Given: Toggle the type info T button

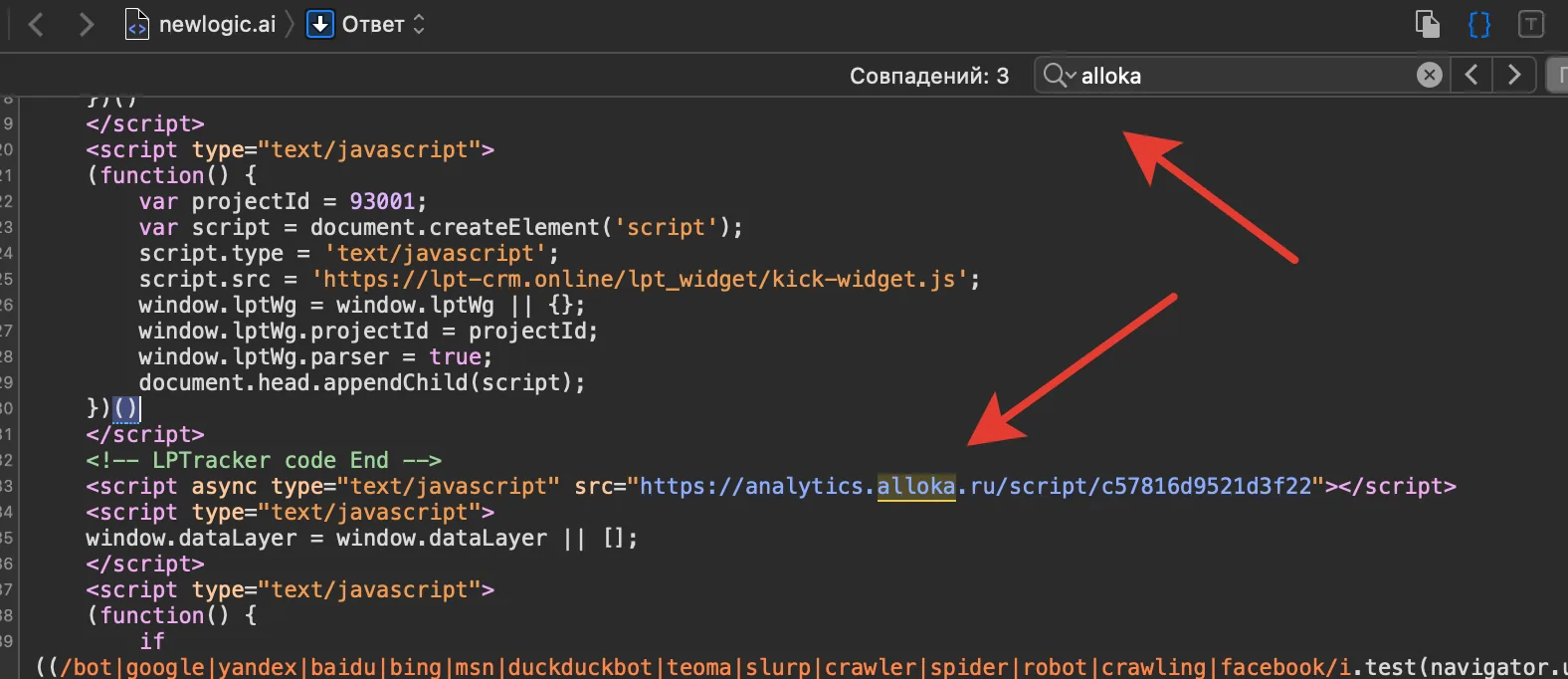Looking at the screenshot, I should pos(1531,24).
